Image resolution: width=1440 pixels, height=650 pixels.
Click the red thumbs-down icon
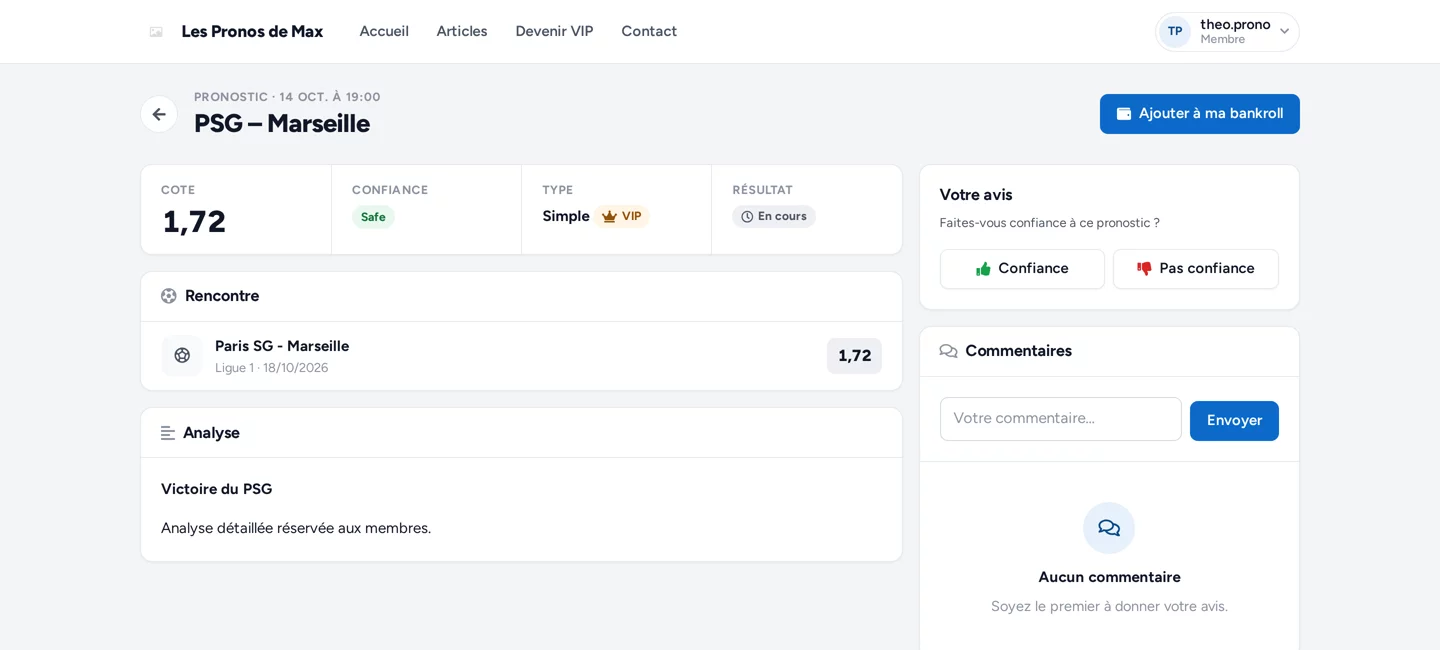[1144, 269]
